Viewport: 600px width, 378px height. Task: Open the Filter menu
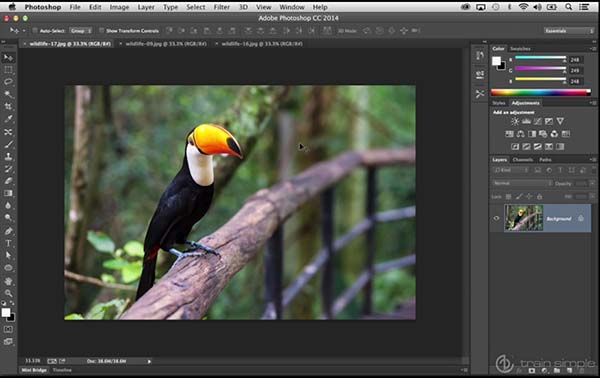click(x=222, y=7)
